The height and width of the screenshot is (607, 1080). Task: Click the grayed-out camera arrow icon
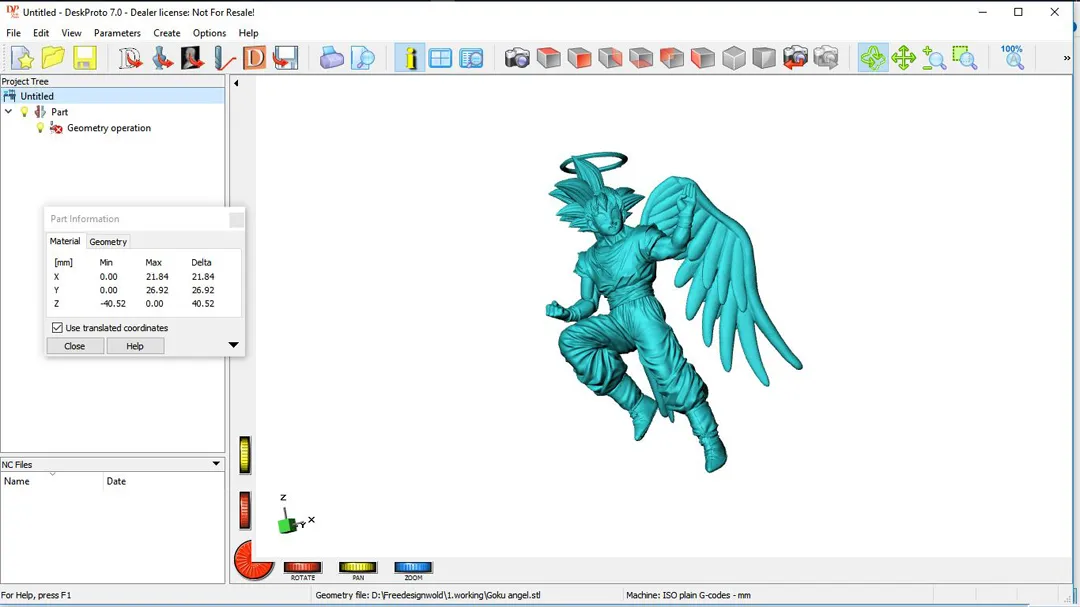click(826, 58)
